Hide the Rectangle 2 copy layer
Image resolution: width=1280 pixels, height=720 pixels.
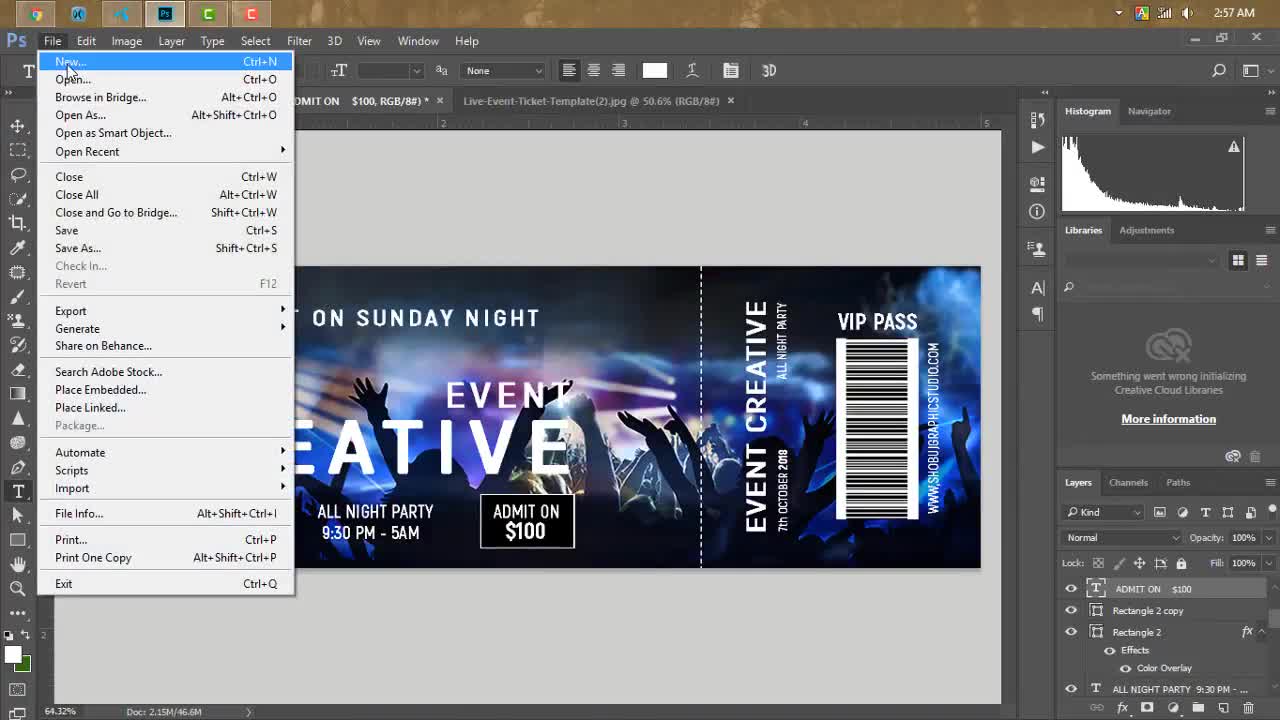[x=1071, y=610]
